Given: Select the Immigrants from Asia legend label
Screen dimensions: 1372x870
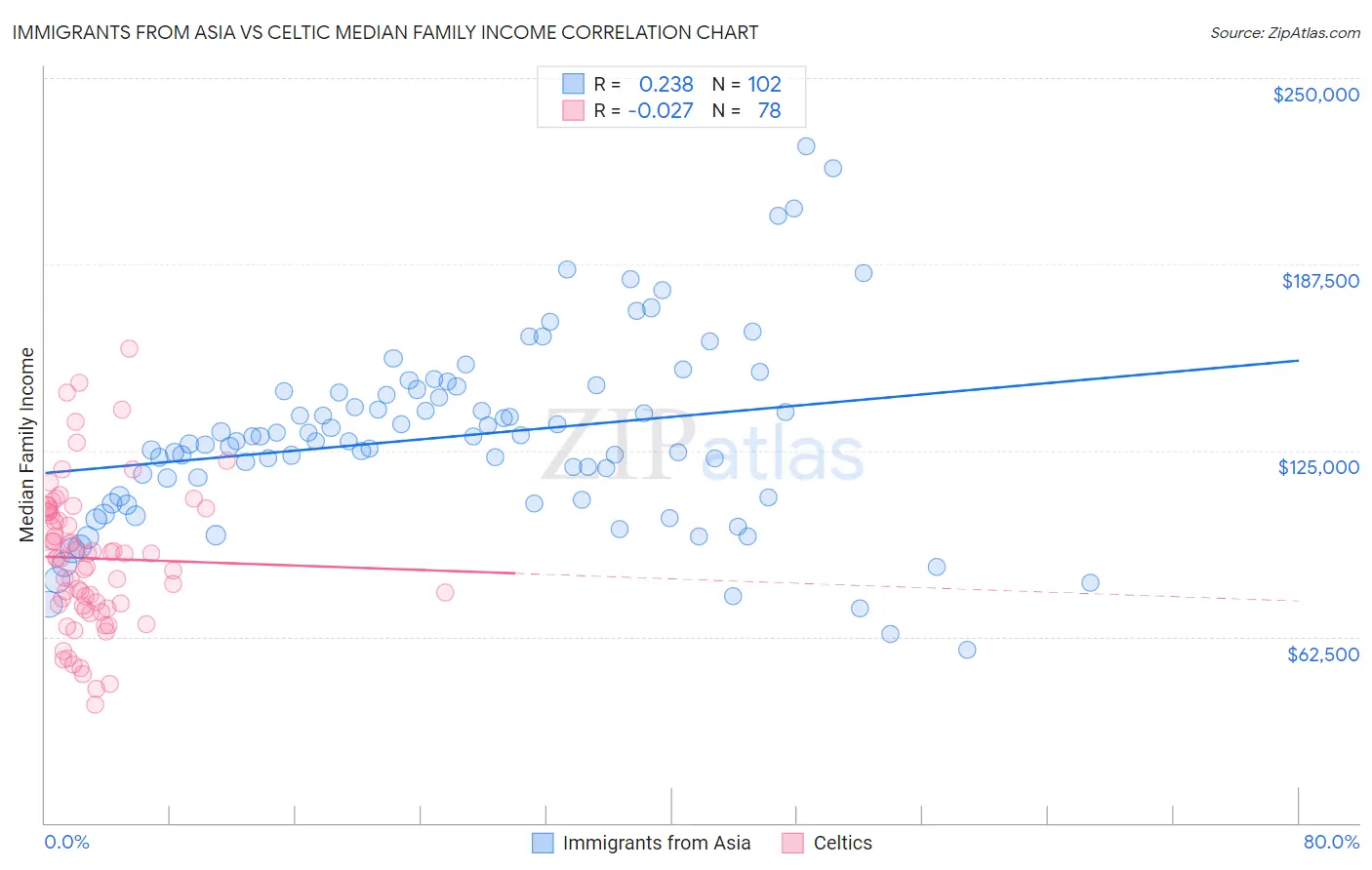Looking at the screenshot, I should point(657,843).
